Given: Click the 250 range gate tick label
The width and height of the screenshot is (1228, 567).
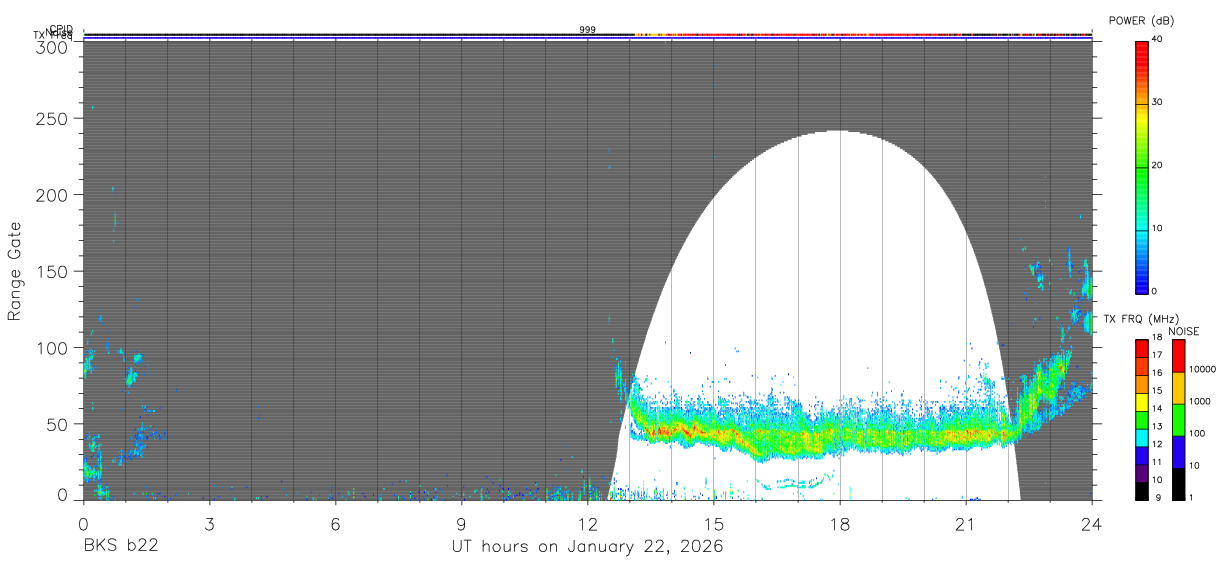Looking at the screenshot, I should tap(52, 119).
